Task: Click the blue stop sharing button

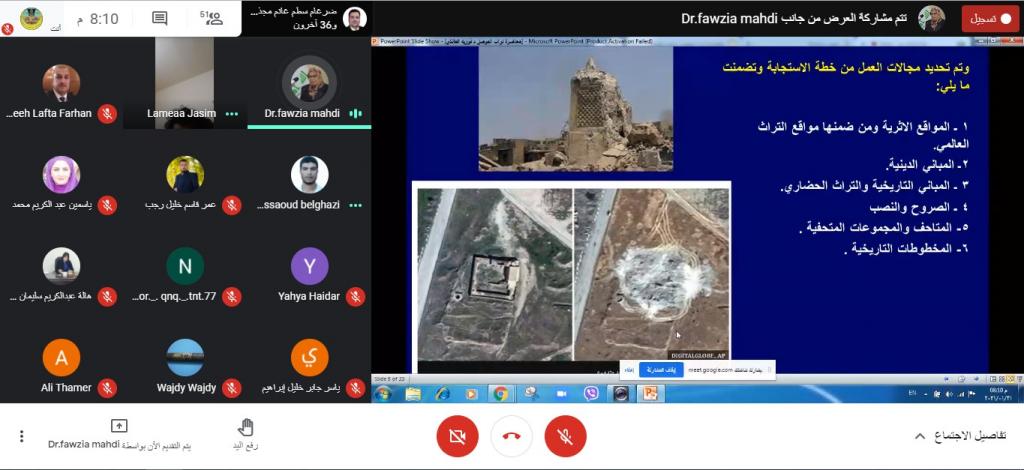Action: click(x=654, y=369)
